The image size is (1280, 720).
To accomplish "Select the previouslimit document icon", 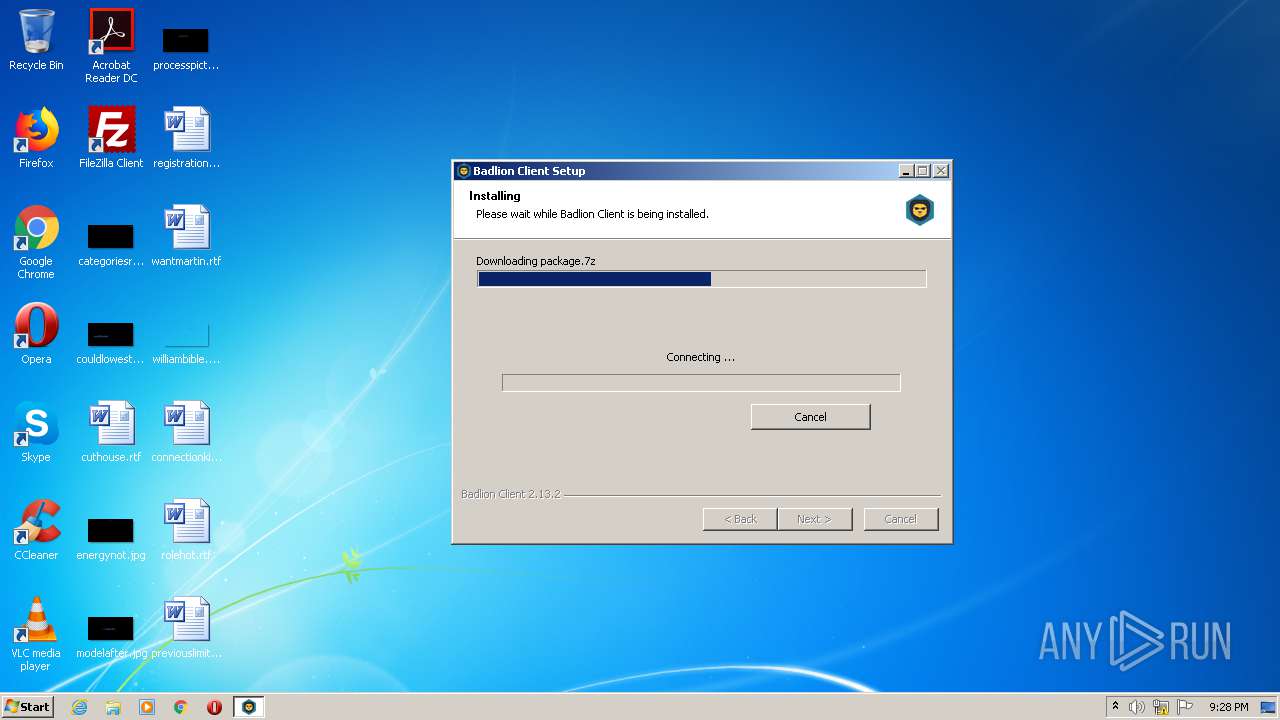I will tap(186, 628).
